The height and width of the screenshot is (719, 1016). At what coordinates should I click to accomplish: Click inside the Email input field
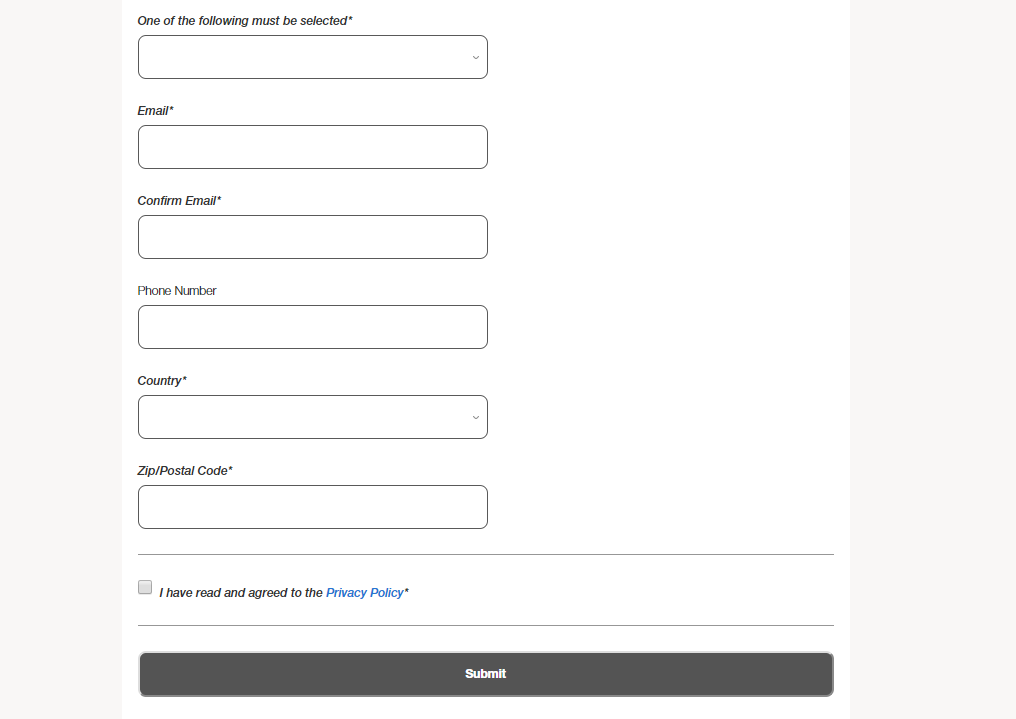[312, 146]
